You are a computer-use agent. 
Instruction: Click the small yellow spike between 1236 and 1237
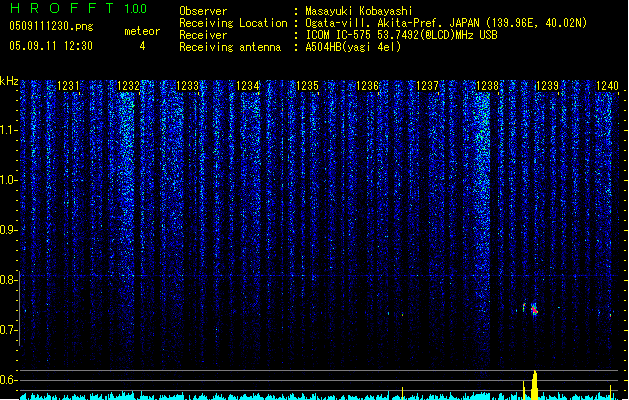coord(402,393)
